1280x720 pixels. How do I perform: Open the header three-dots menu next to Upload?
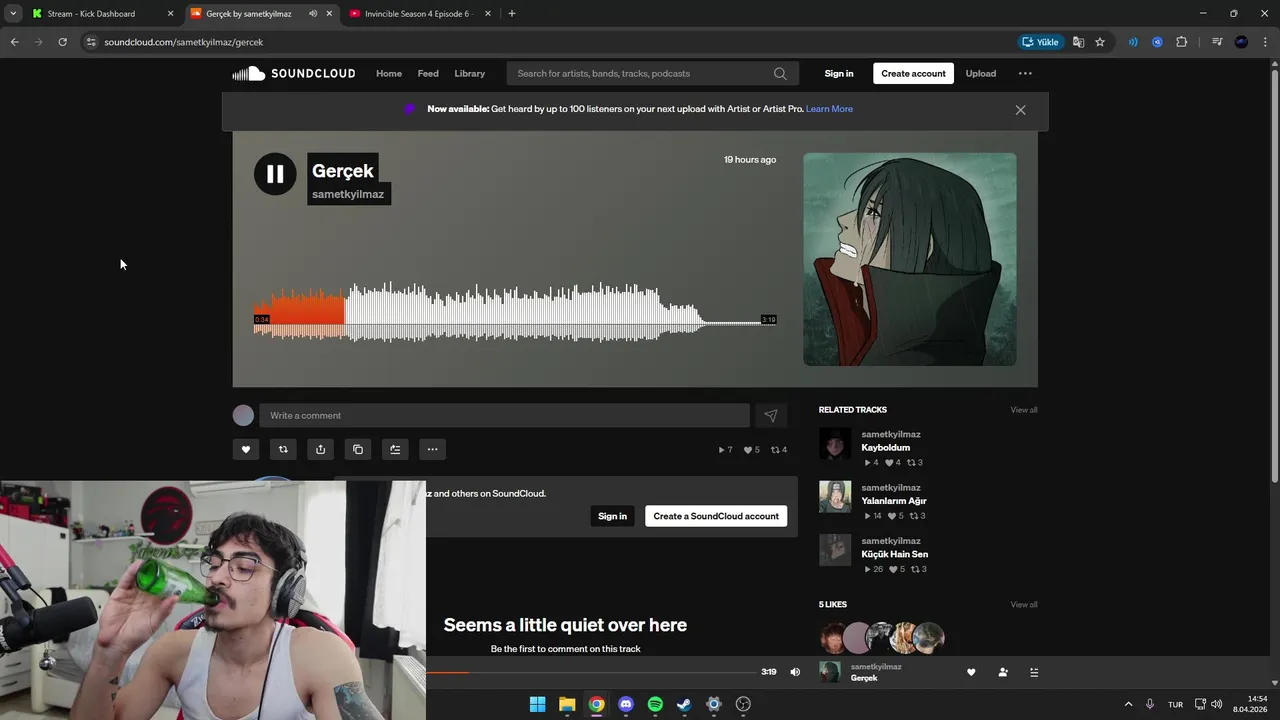pos(1025,73)
